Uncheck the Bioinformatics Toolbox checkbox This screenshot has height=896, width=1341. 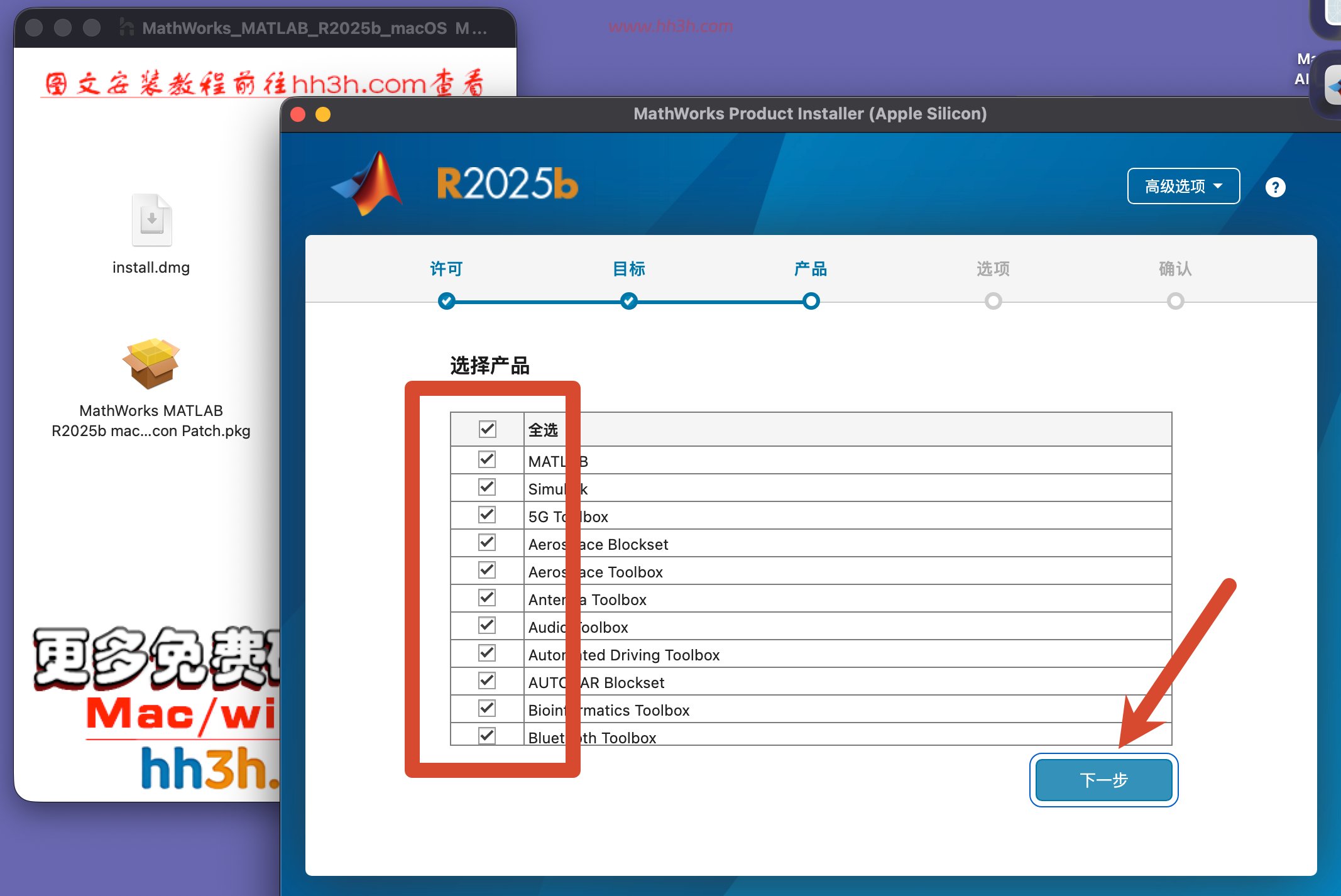pos(487,708)
